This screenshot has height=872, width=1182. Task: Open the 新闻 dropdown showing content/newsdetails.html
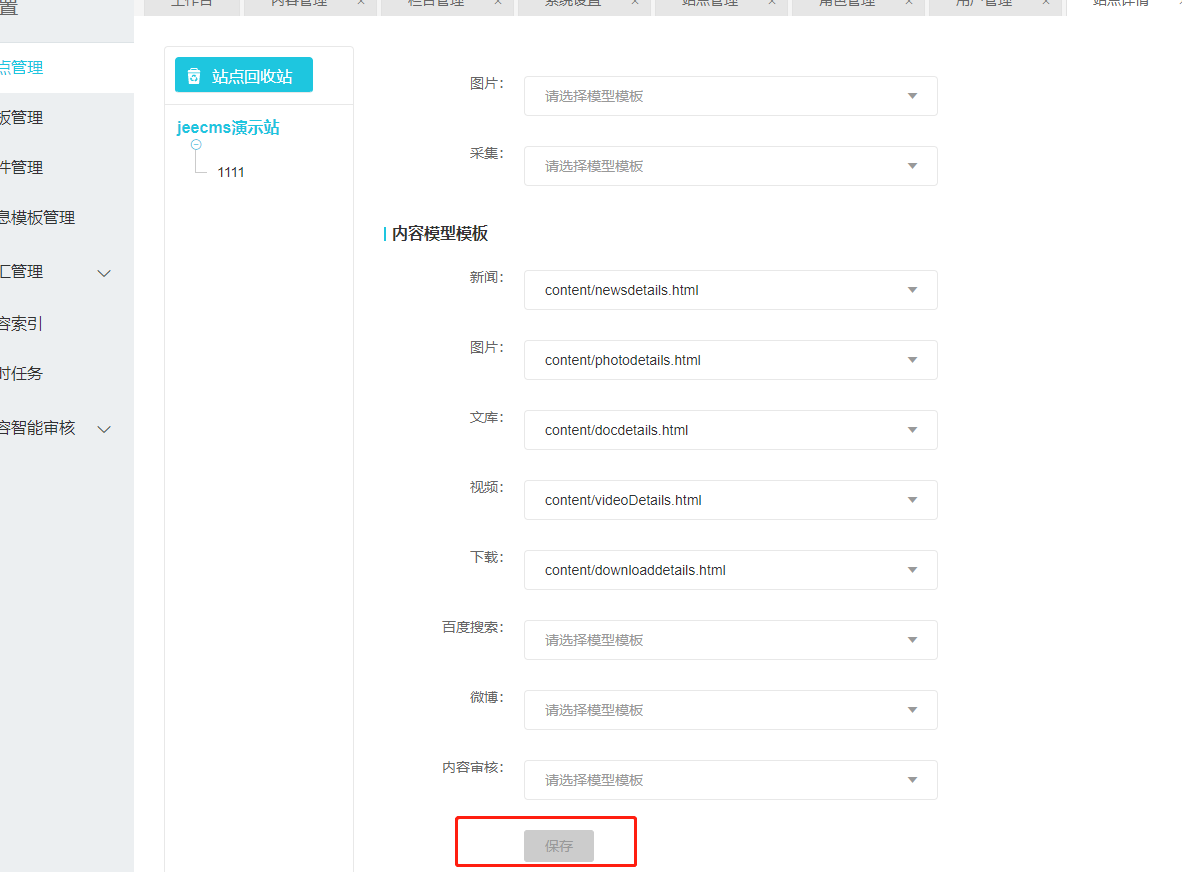coord(730,290)
